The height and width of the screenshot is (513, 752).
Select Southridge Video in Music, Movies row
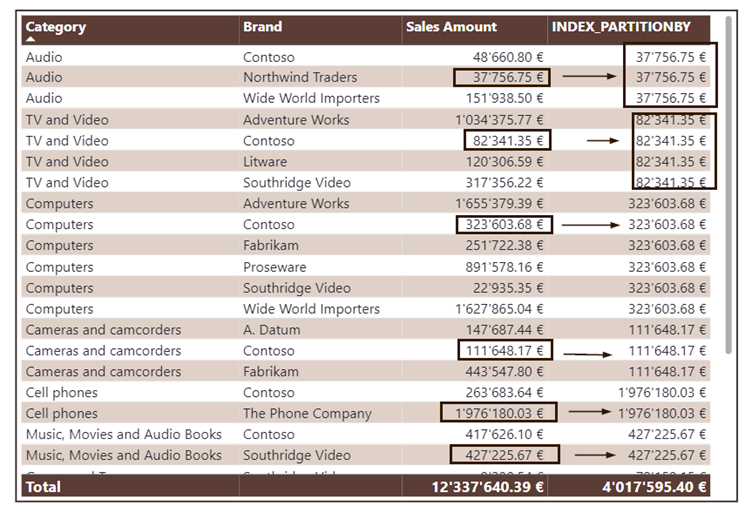click(297, 455)
